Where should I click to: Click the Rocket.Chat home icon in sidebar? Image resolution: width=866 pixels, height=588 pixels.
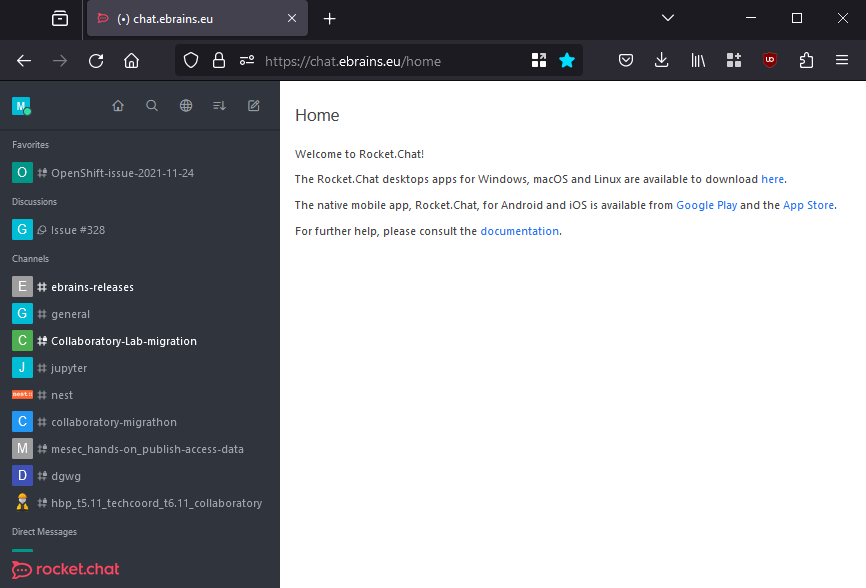click(x=118, y=105)
